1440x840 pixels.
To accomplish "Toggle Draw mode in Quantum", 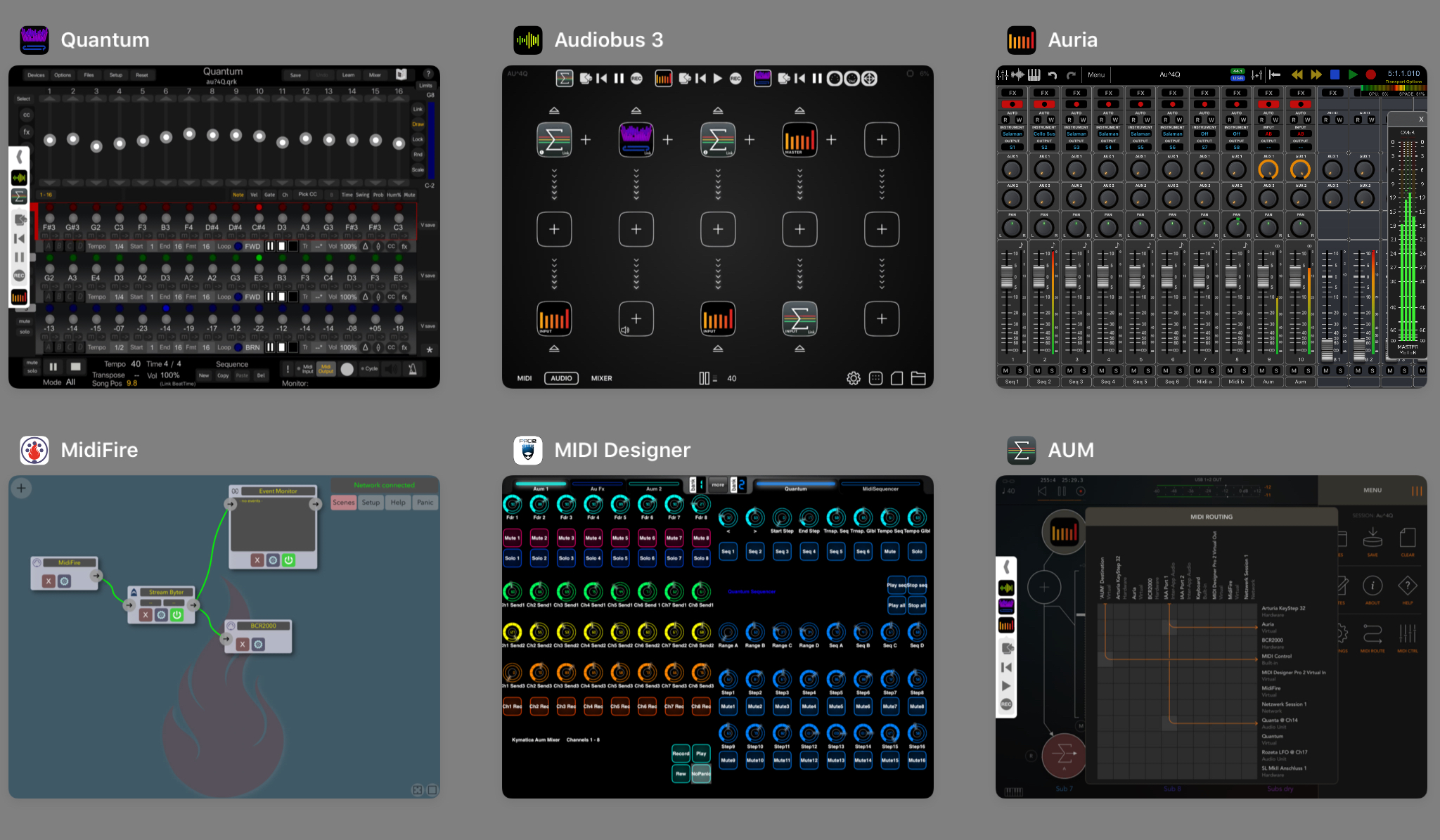I will 418,124.
